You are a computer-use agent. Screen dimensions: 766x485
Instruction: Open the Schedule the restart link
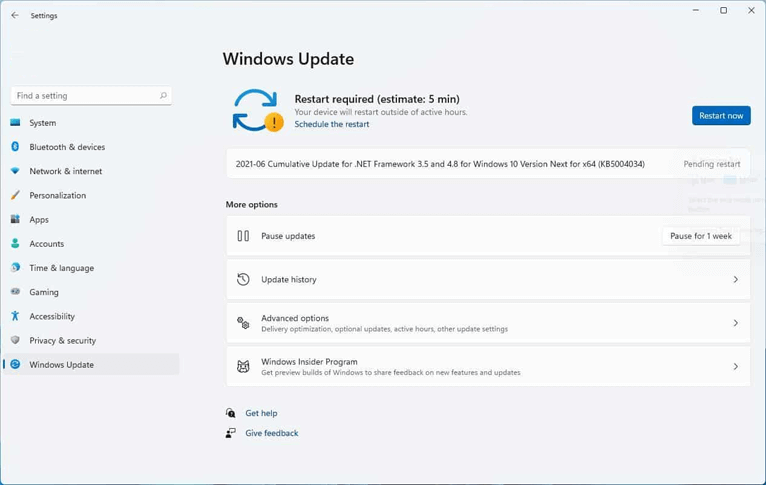(331, 124)
